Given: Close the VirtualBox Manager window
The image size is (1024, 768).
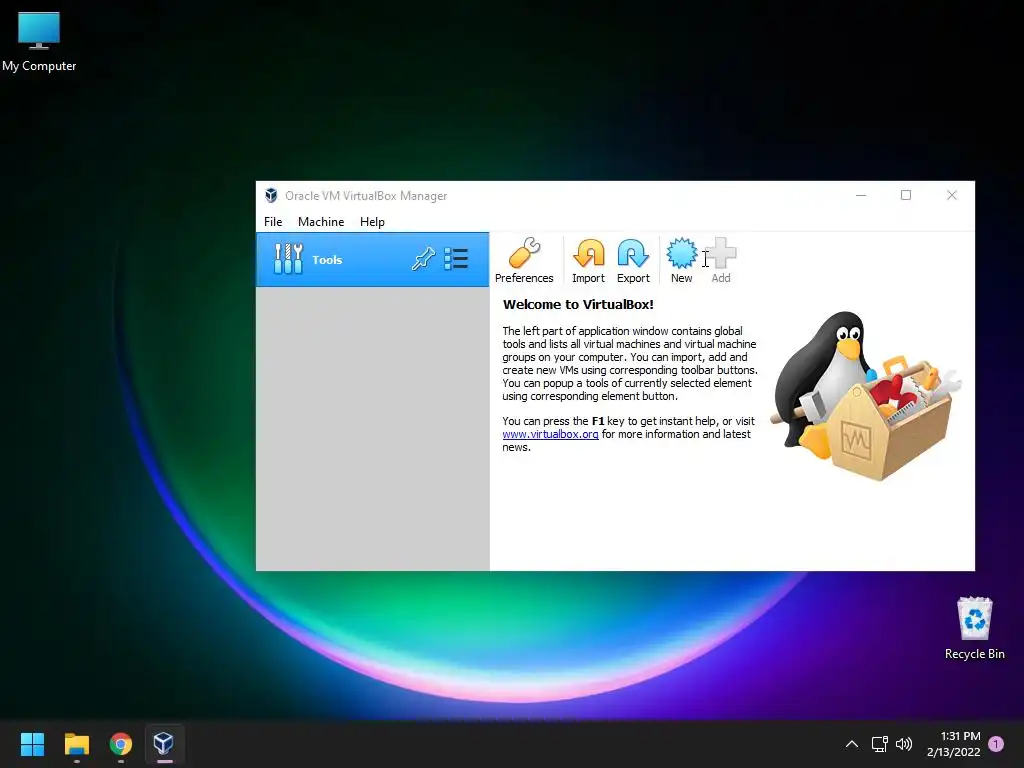Looking at the screenshot, I should click(952, 195).
